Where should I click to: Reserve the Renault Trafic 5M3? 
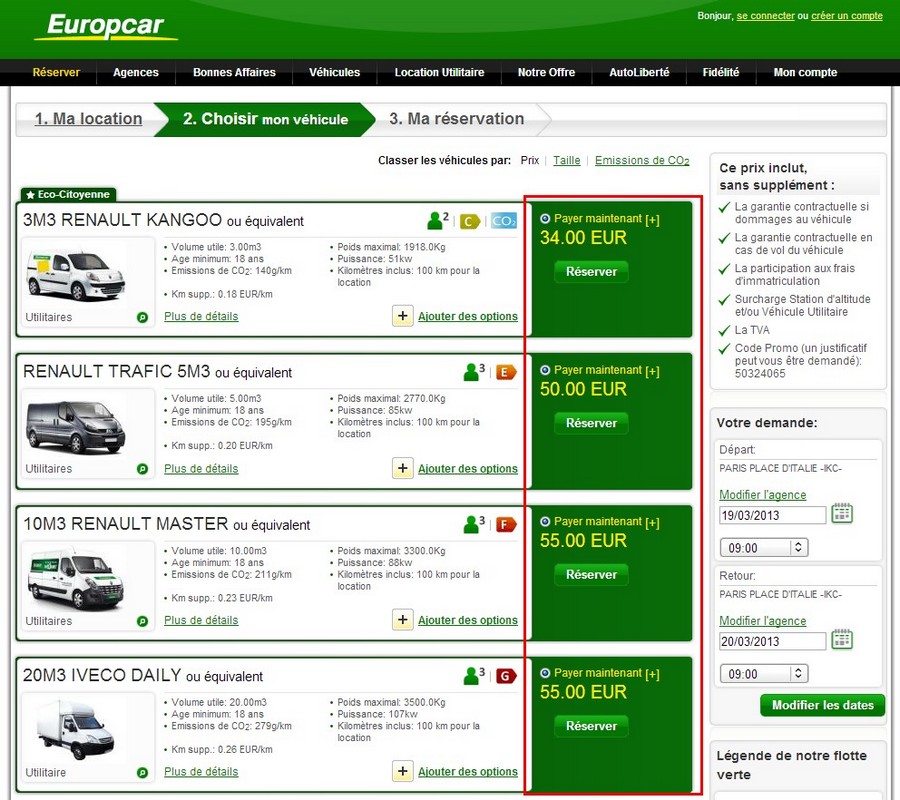pos(591,423)
